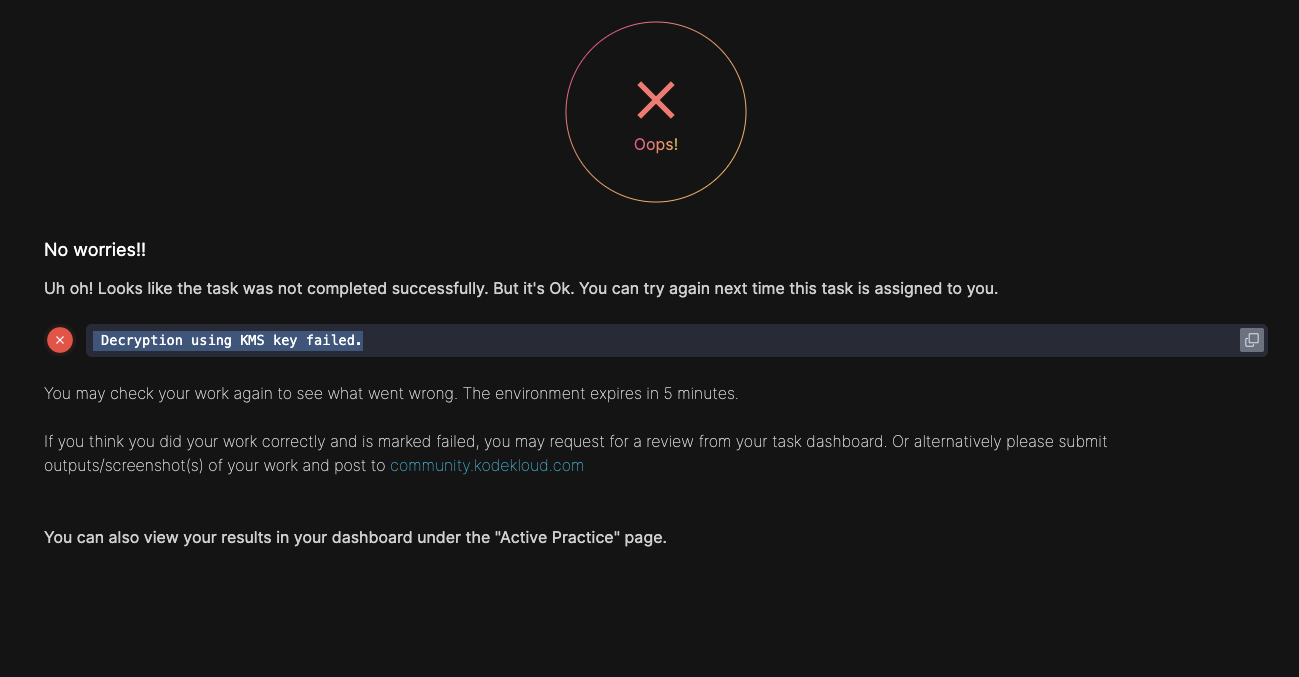1299x677 pixels.
Task: Click the 'Uh oh! Looks like the task' sentence
Action: pyautogui.click(x=141, y=288)
